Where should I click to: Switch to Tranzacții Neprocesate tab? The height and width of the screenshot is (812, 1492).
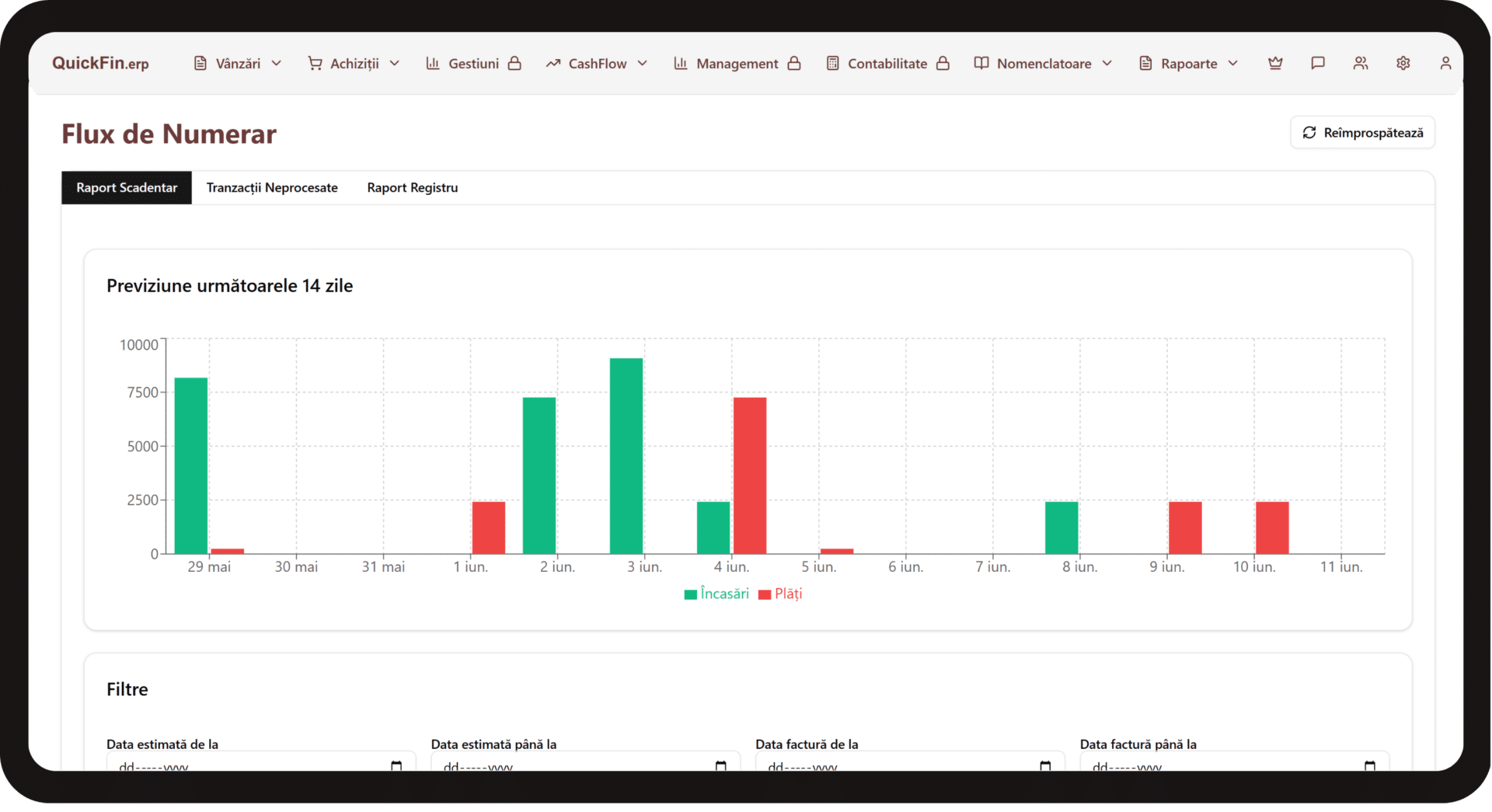tap(272, 187)
